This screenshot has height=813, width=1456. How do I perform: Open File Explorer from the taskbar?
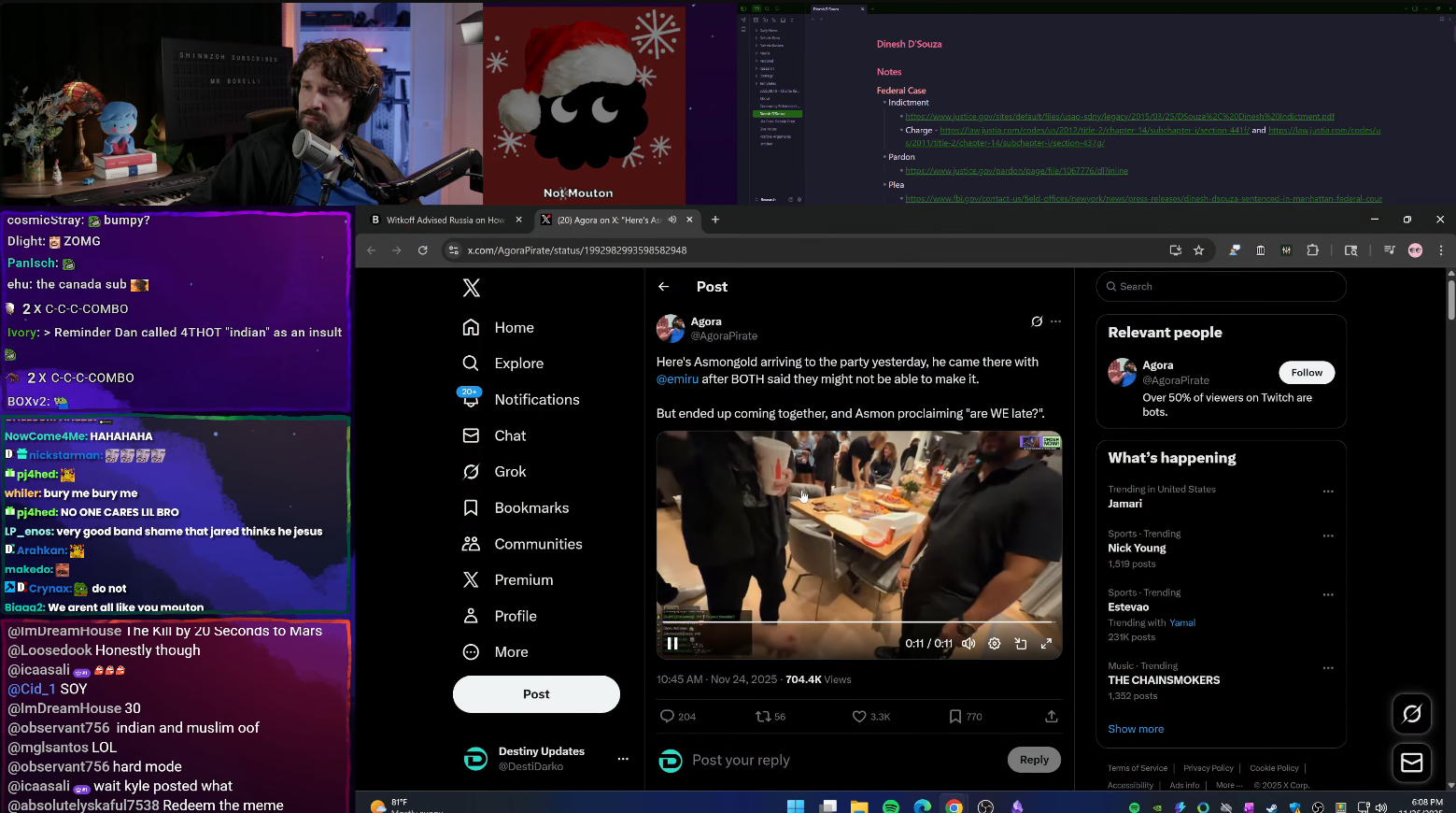pos(859,806)
